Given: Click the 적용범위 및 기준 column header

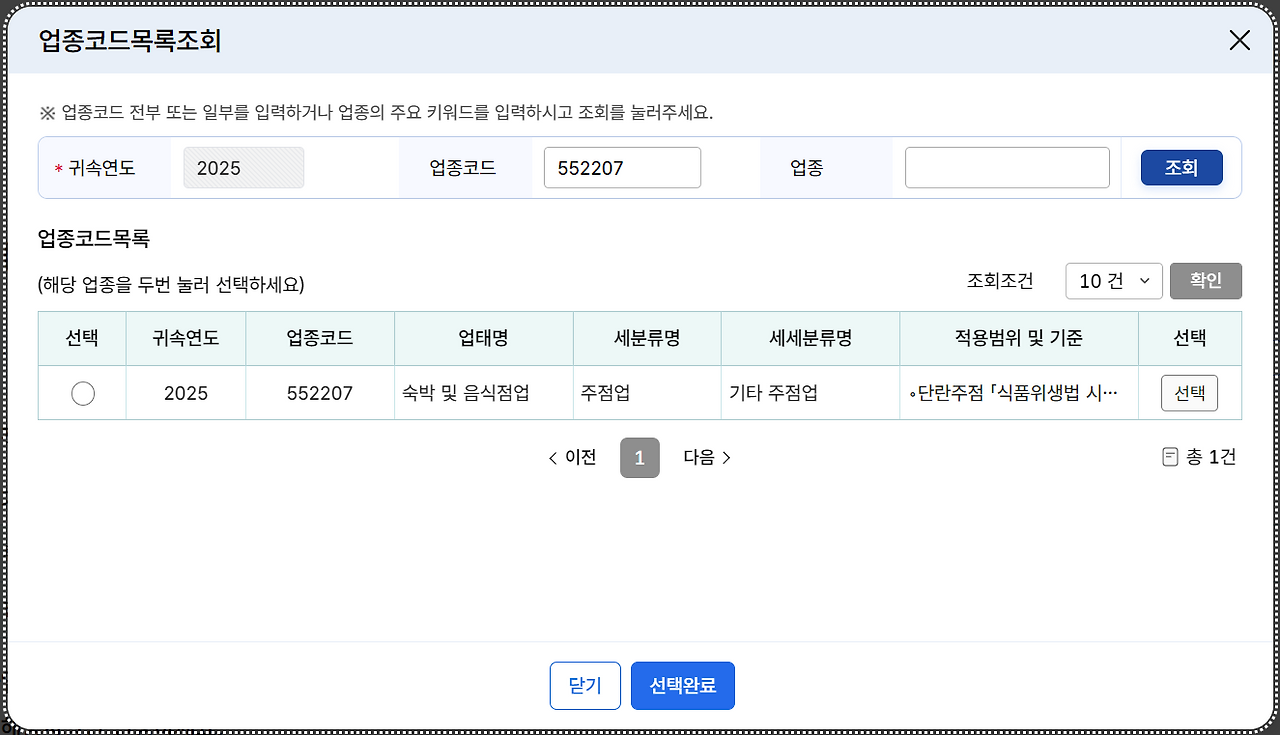Looking at the screenshot, I should [x=1019, y=338].
